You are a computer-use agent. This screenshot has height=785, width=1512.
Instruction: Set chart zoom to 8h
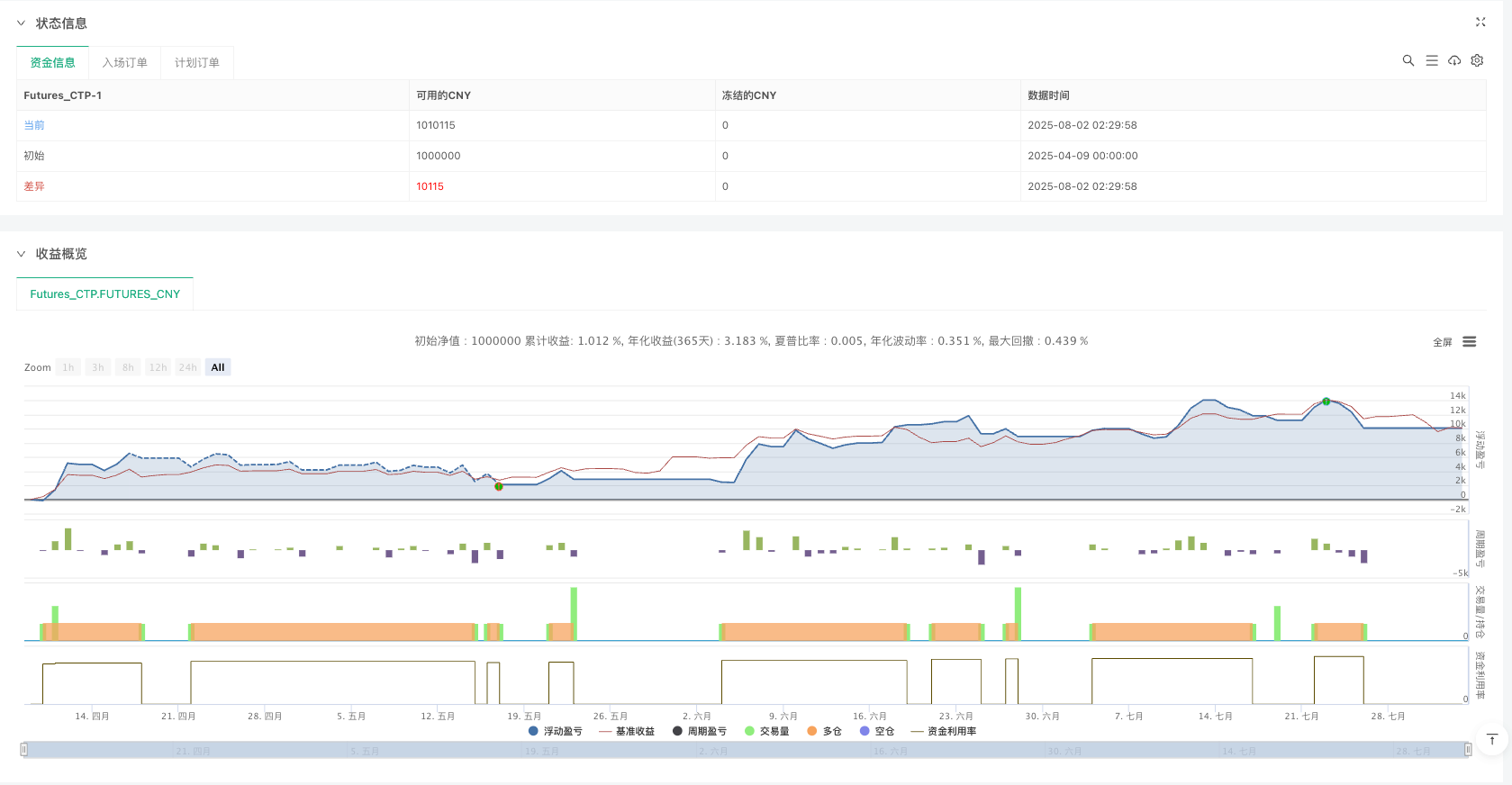[x=128, y=367]
